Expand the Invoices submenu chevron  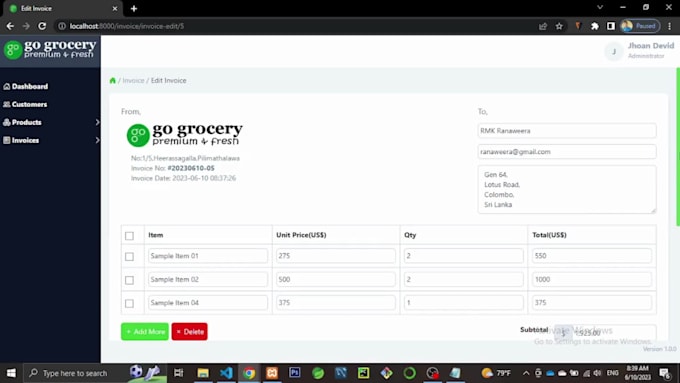(97, 140)
